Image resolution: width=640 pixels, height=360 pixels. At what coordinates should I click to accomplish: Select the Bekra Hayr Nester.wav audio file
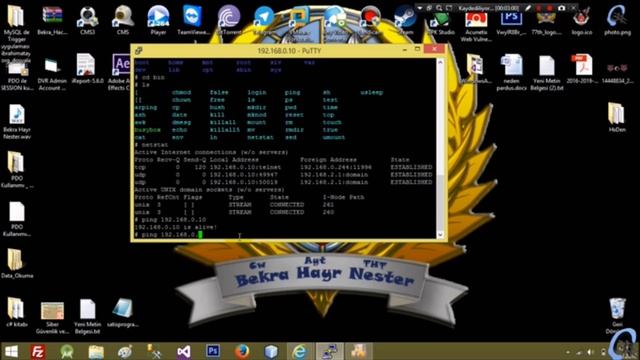click(x=17, y=122)
